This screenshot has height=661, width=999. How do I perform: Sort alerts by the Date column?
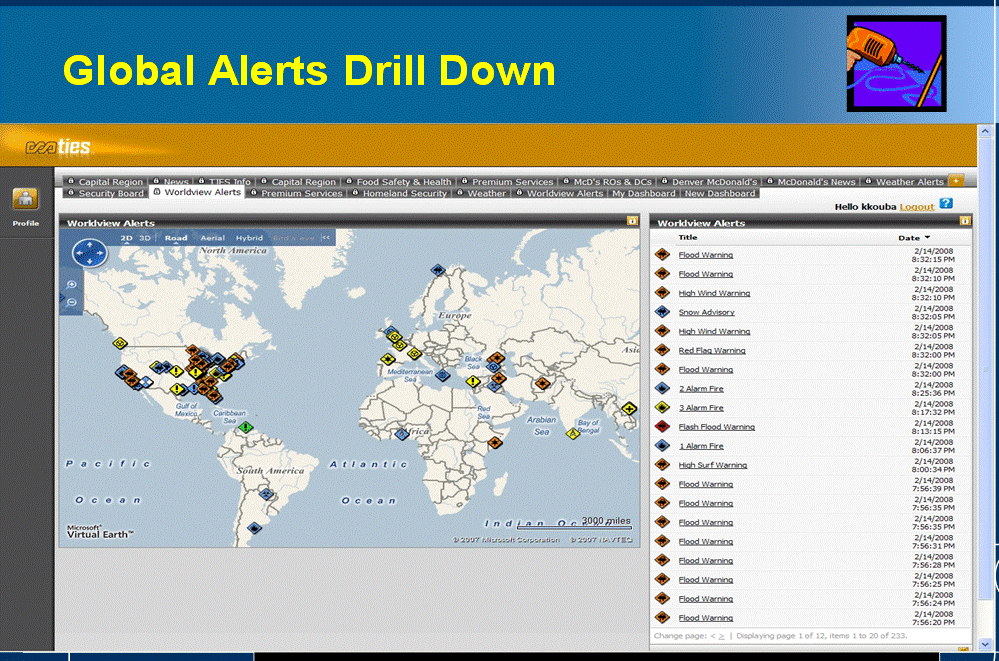[914, 238]
